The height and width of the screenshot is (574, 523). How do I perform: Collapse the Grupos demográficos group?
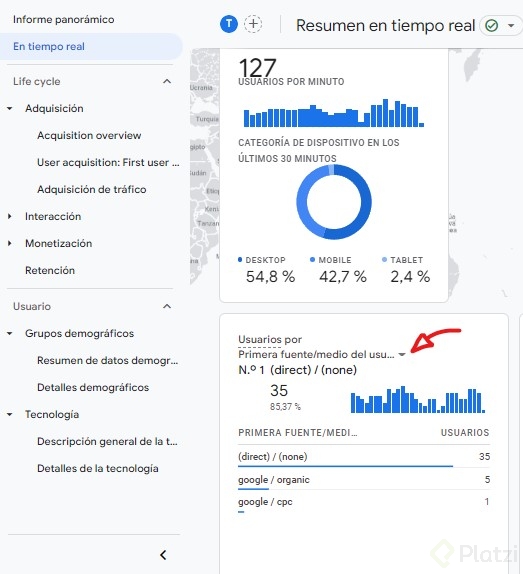tap(10, 333)
